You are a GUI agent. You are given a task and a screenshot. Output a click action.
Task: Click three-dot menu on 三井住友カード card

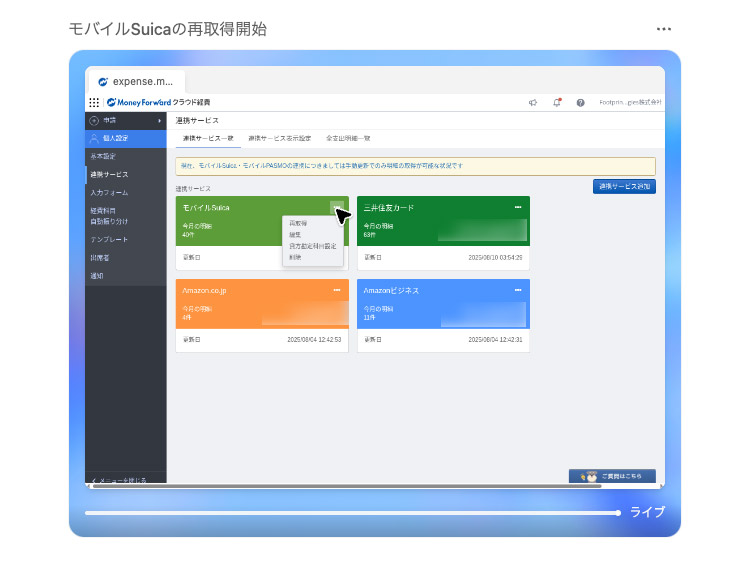(518, 207)
